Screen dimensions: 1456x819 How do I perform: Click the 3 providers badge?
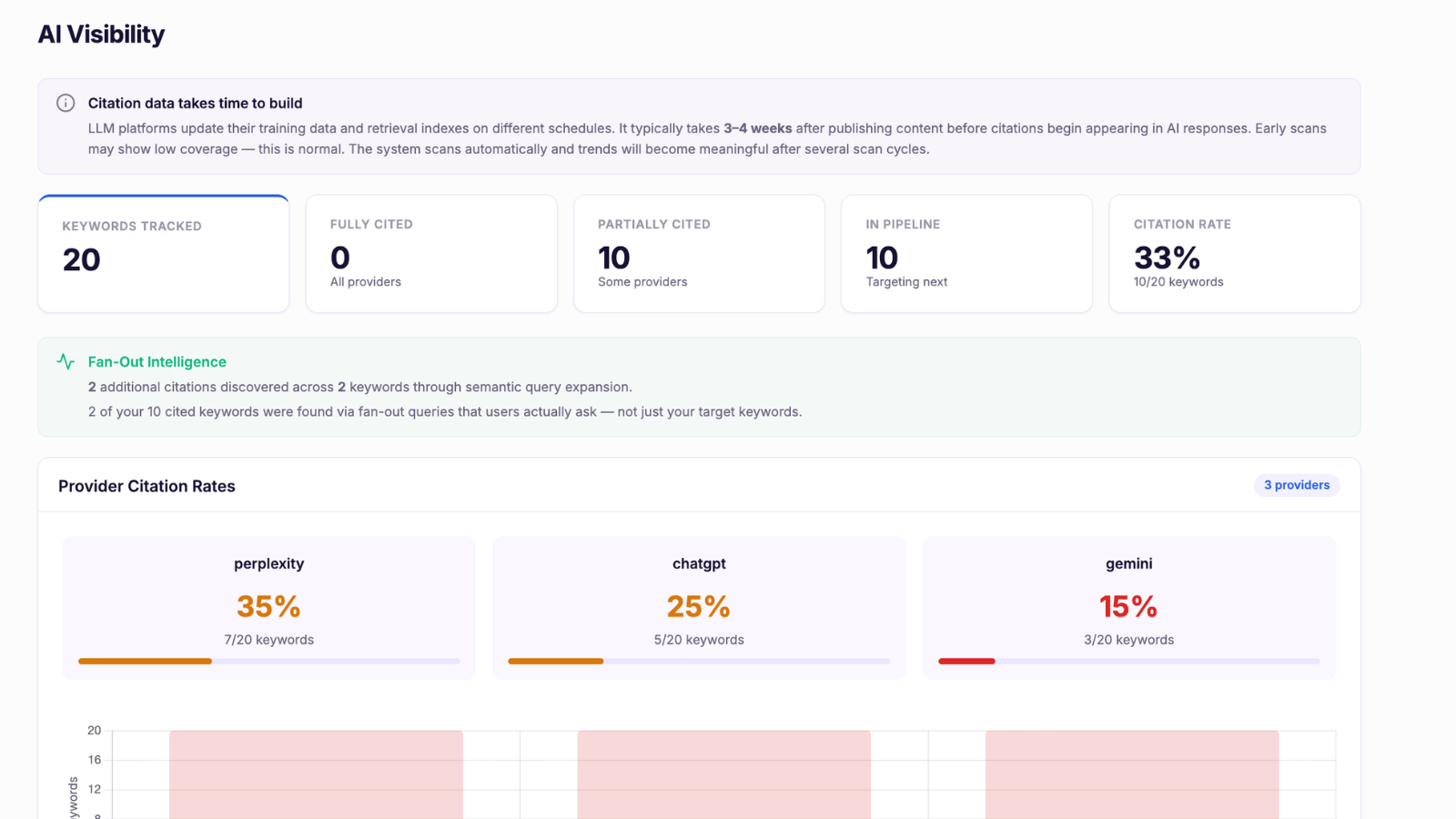[x=1297, y=485]
